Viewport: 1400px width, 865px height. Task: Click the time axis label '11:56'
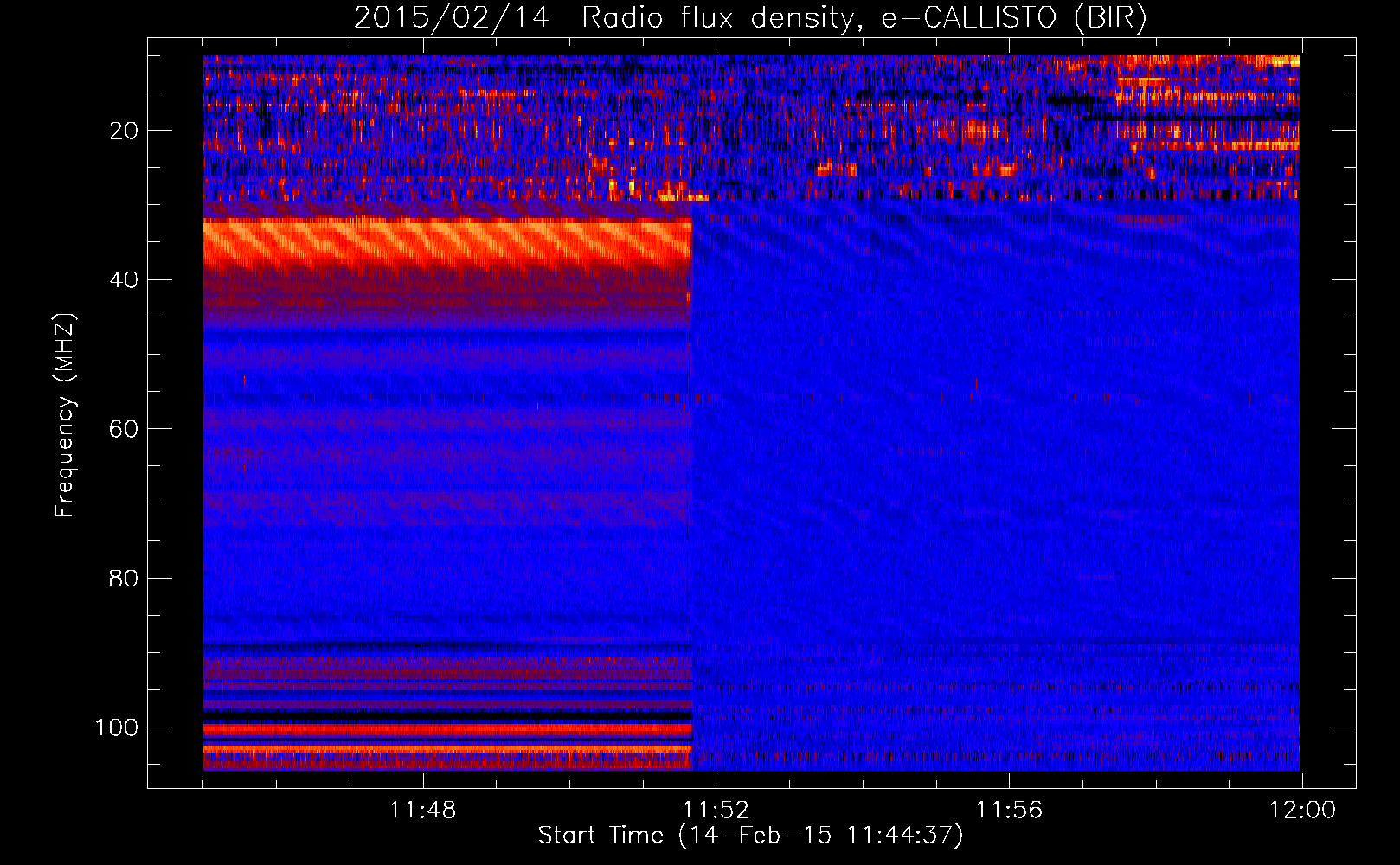[1009, 811]
